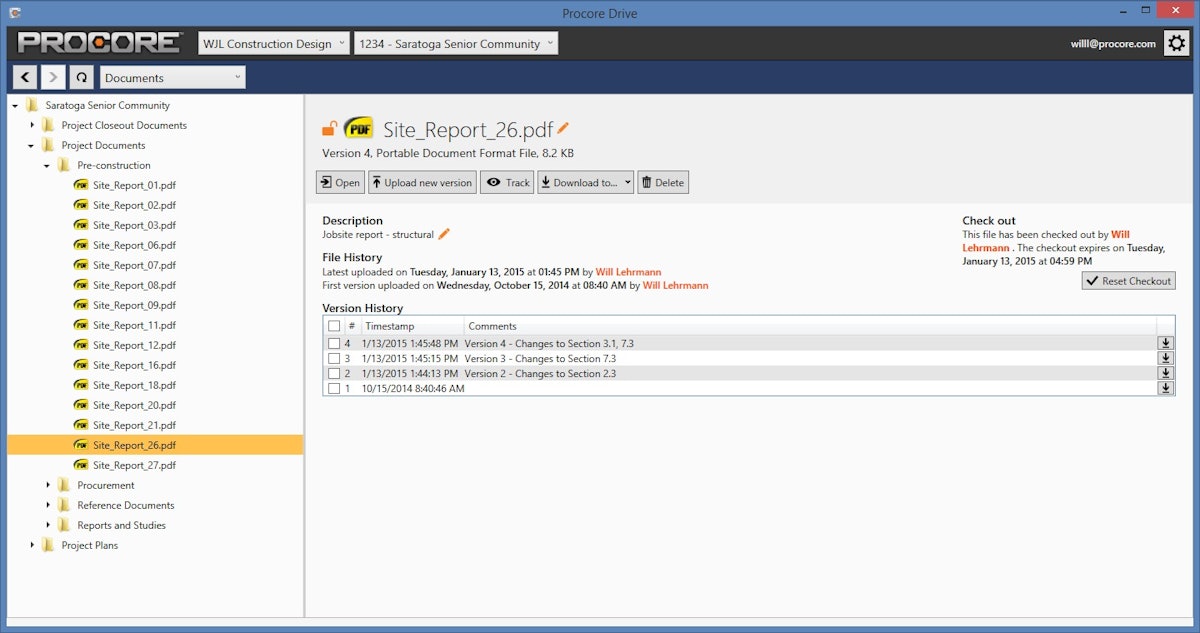Screen dimensions: 1200x633
Task: Click the Upload new version button
Action: pyautogui.click(x=422, y=183)
